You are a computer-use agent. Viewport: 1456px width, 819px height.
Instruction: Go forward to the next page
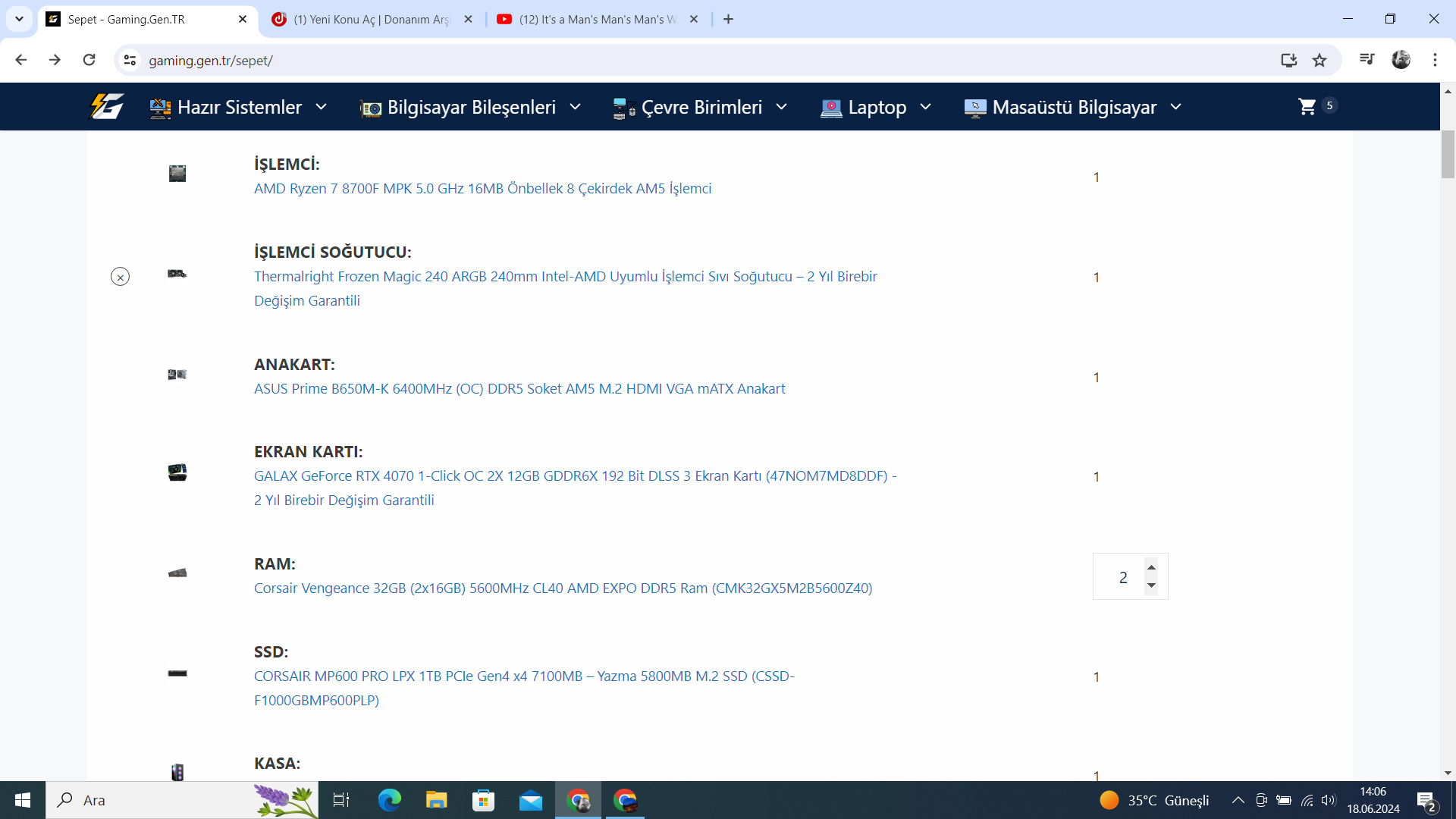(55, 60)
